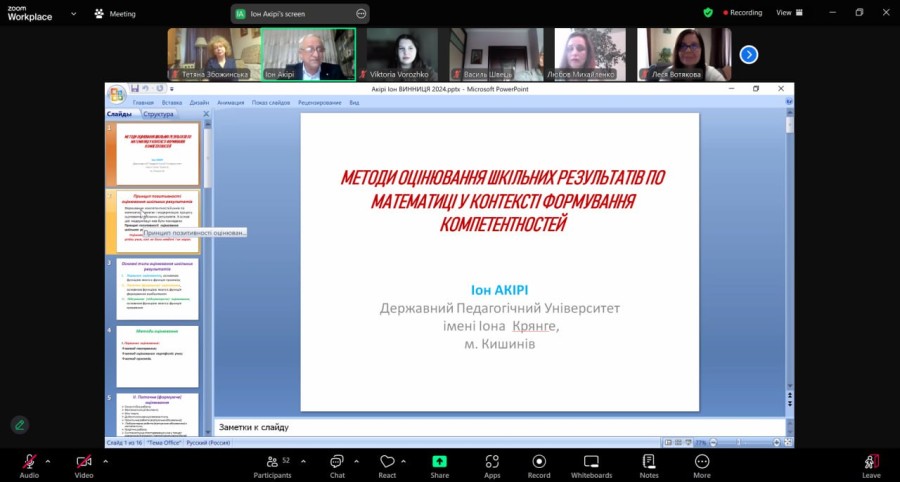Open the View layout menu
900x482 pixels.
[x=790, y=13]
